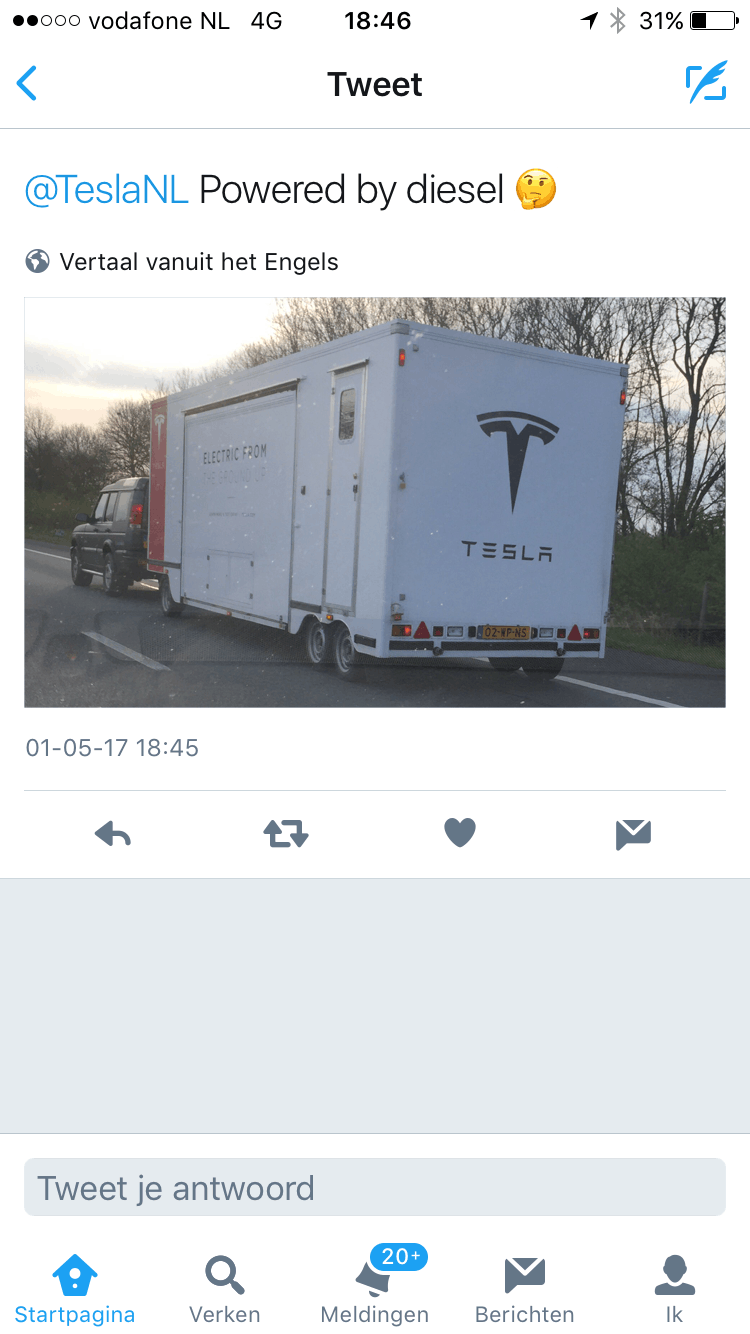Switch to the Startpagina tab

[x=75, y=1289]
